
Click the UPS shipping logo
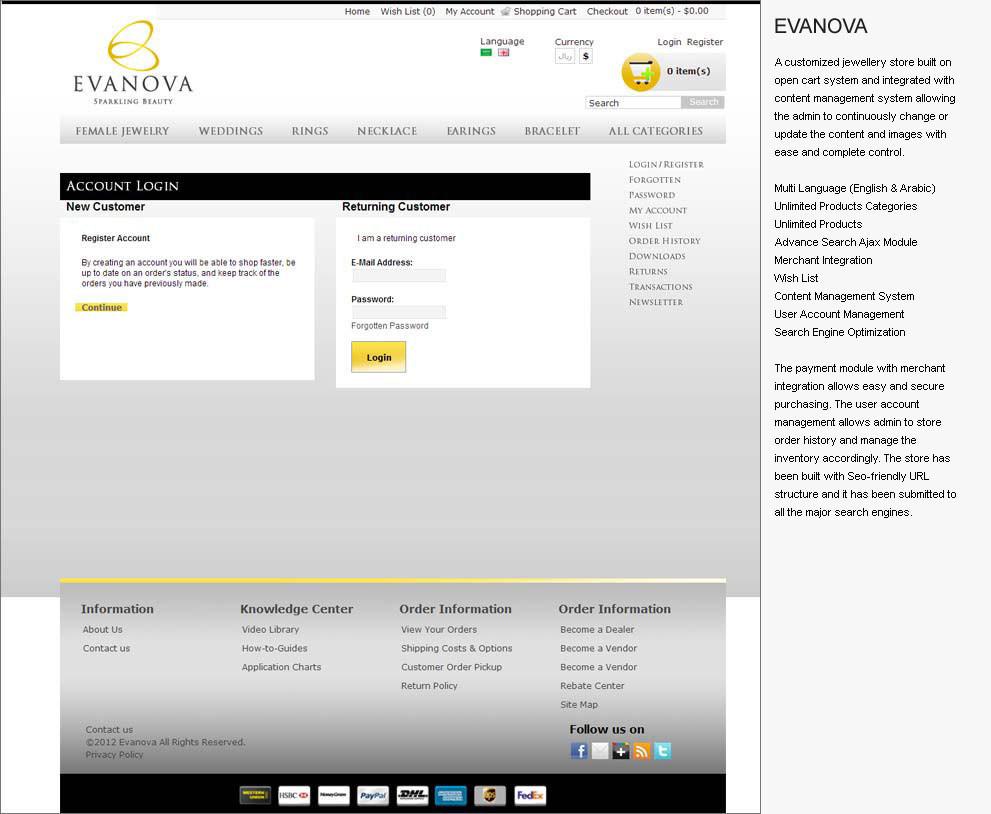coord(490,795)
